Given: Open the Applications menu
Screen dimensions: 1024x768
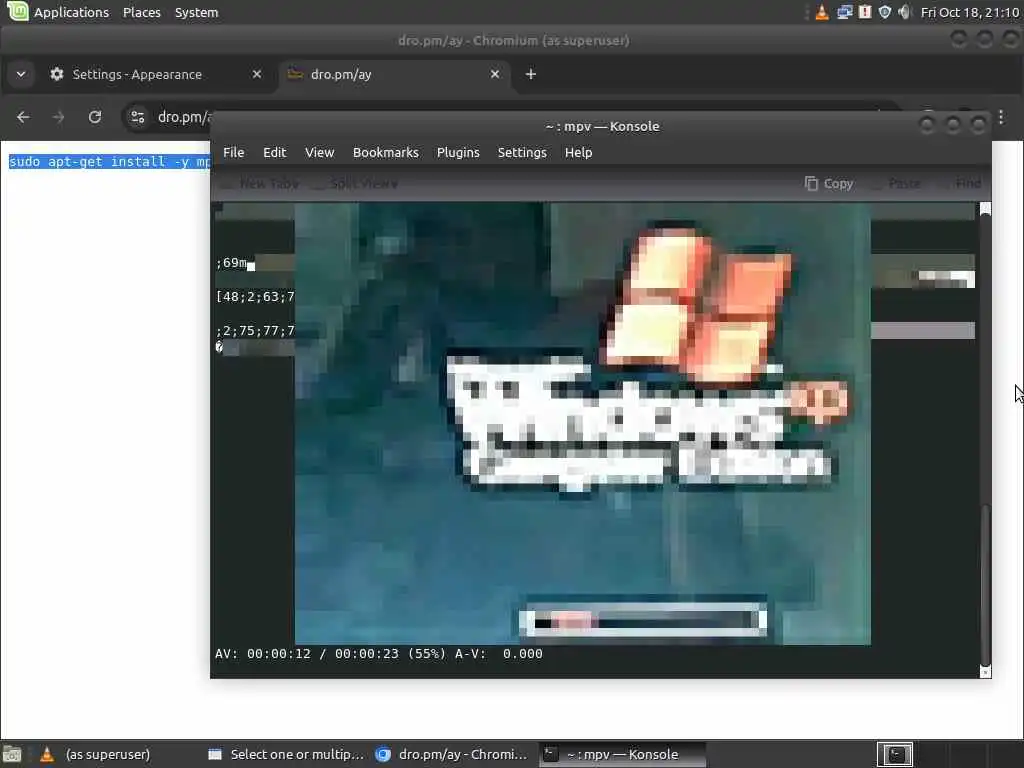Looking at the screenshot, I should (71, 12).
